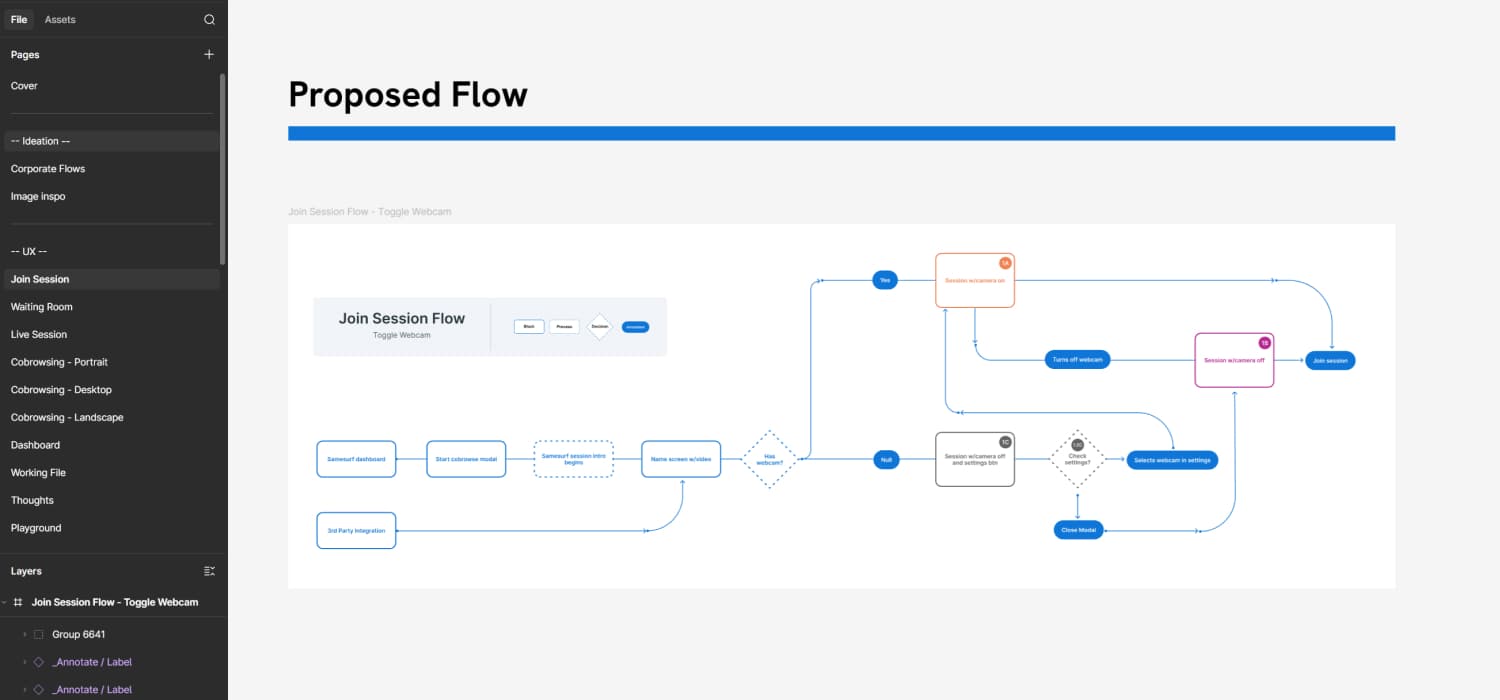Click the layer list options icon beside Layers
This screenshot has height=700, width=1500.
pyautogui.click(x=209, y=570)
